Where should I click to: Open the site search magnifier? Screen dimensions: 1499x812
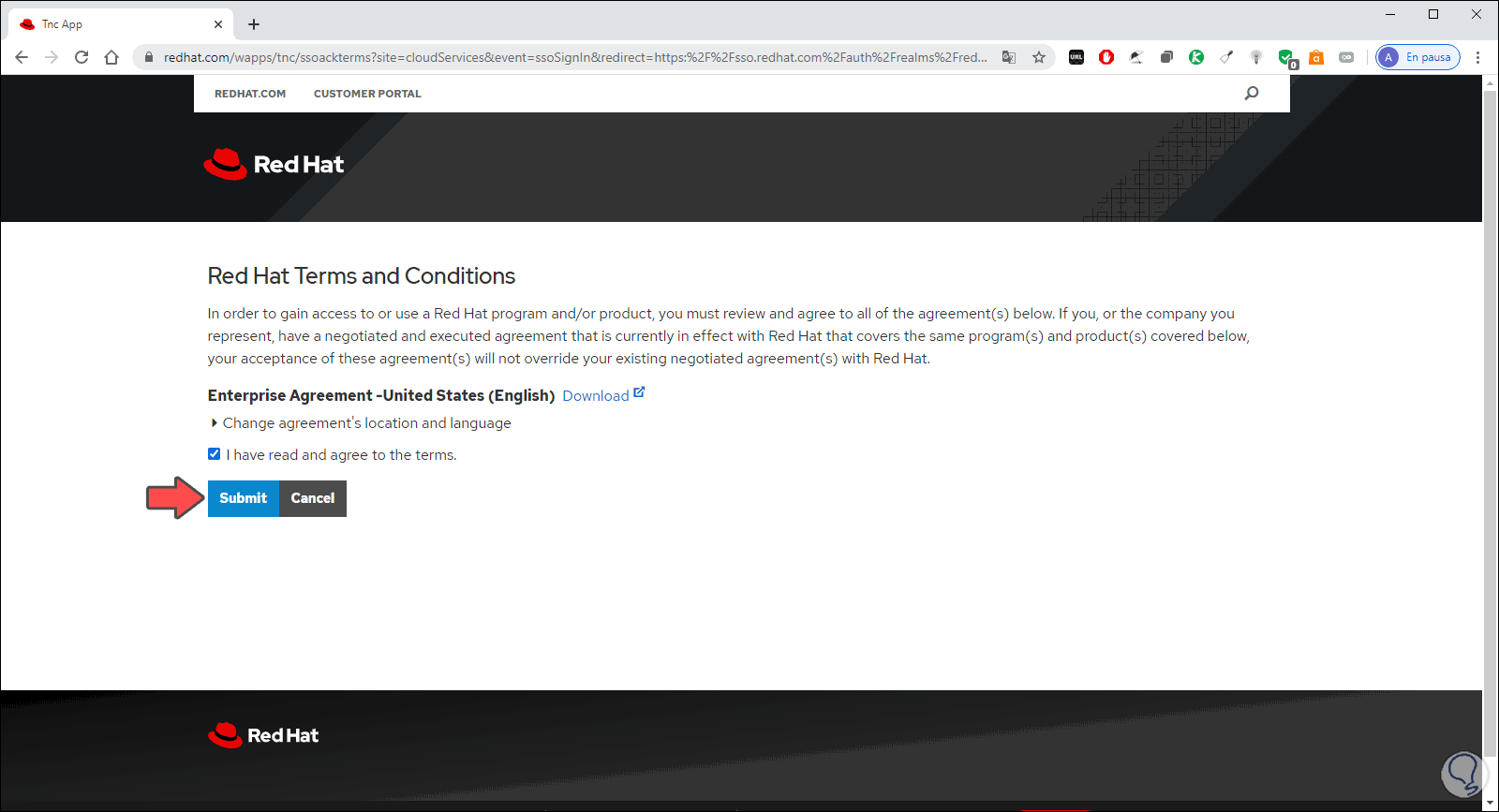click(x=1252, y=93)
